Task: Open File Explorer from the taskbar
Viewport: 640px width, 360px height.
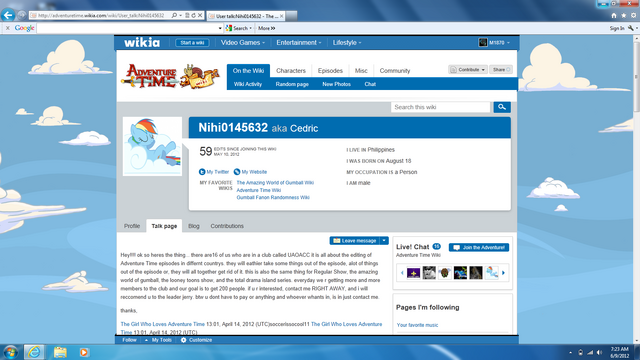Action: (60, 352)
